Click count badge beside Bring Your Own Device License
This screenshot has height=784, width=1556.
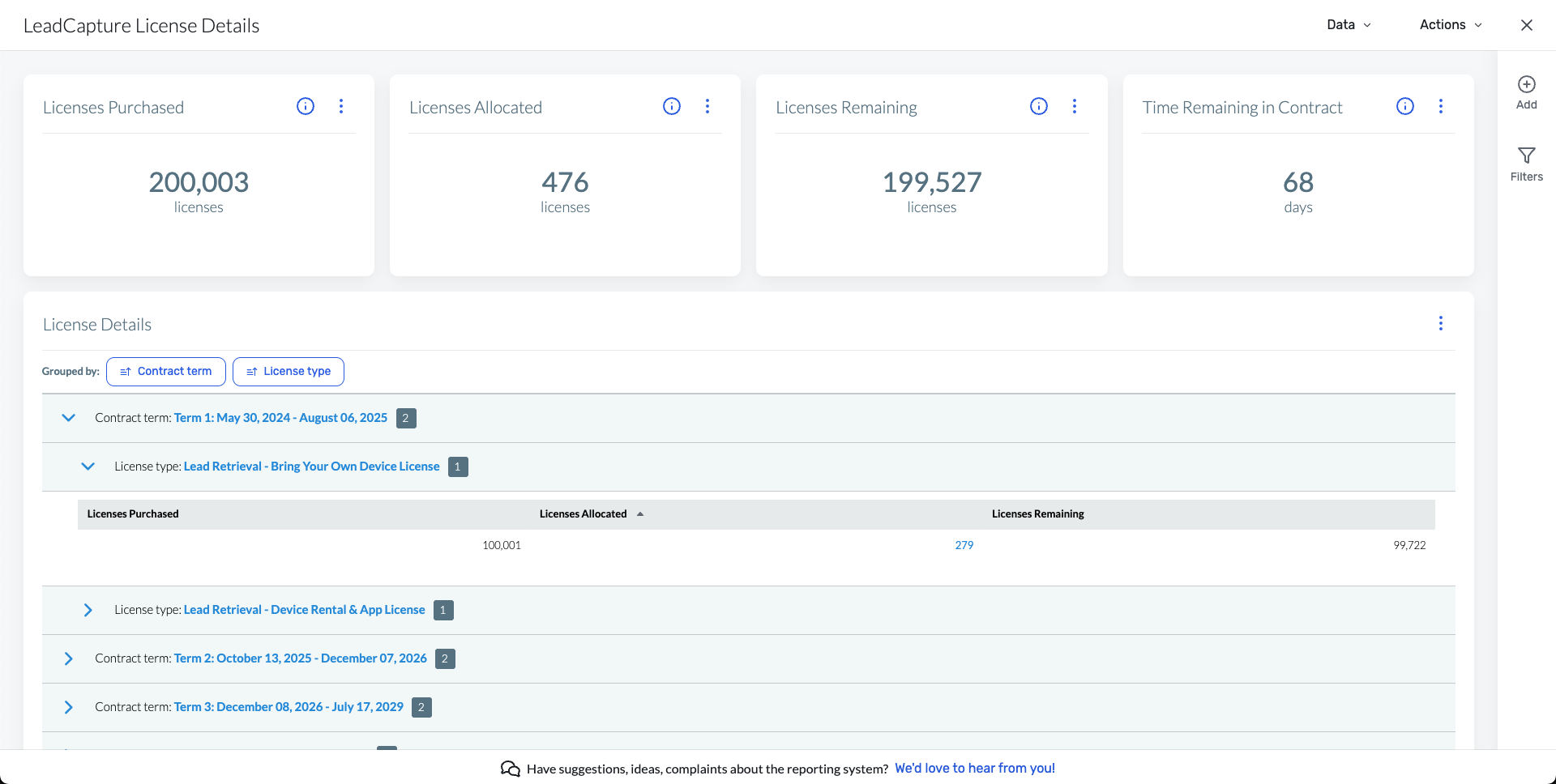click(458, 467)
